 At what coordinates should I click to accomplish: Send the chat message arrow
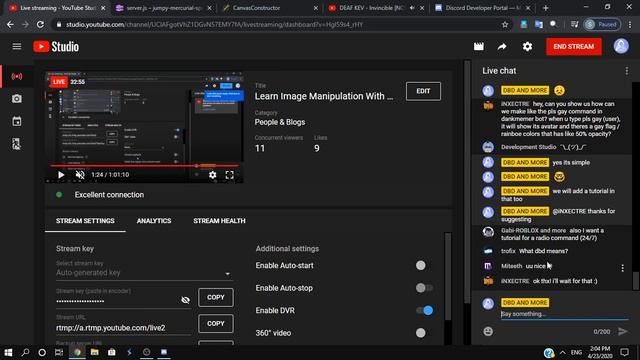click(622, 331)
